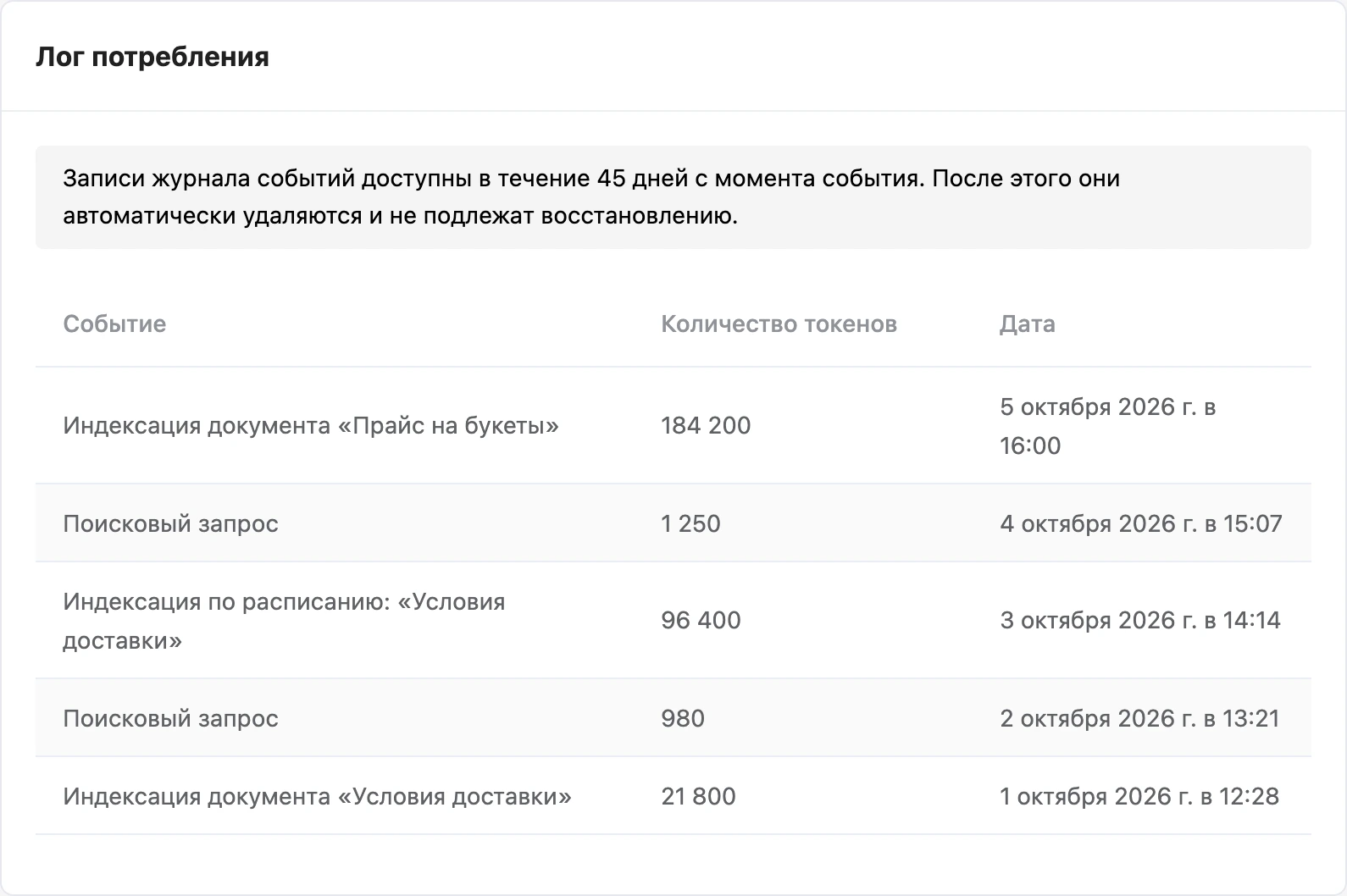This screenshot has width=1347, height=896.
Task: Click the 96 400 token count
Action: [x=701, y=620]
